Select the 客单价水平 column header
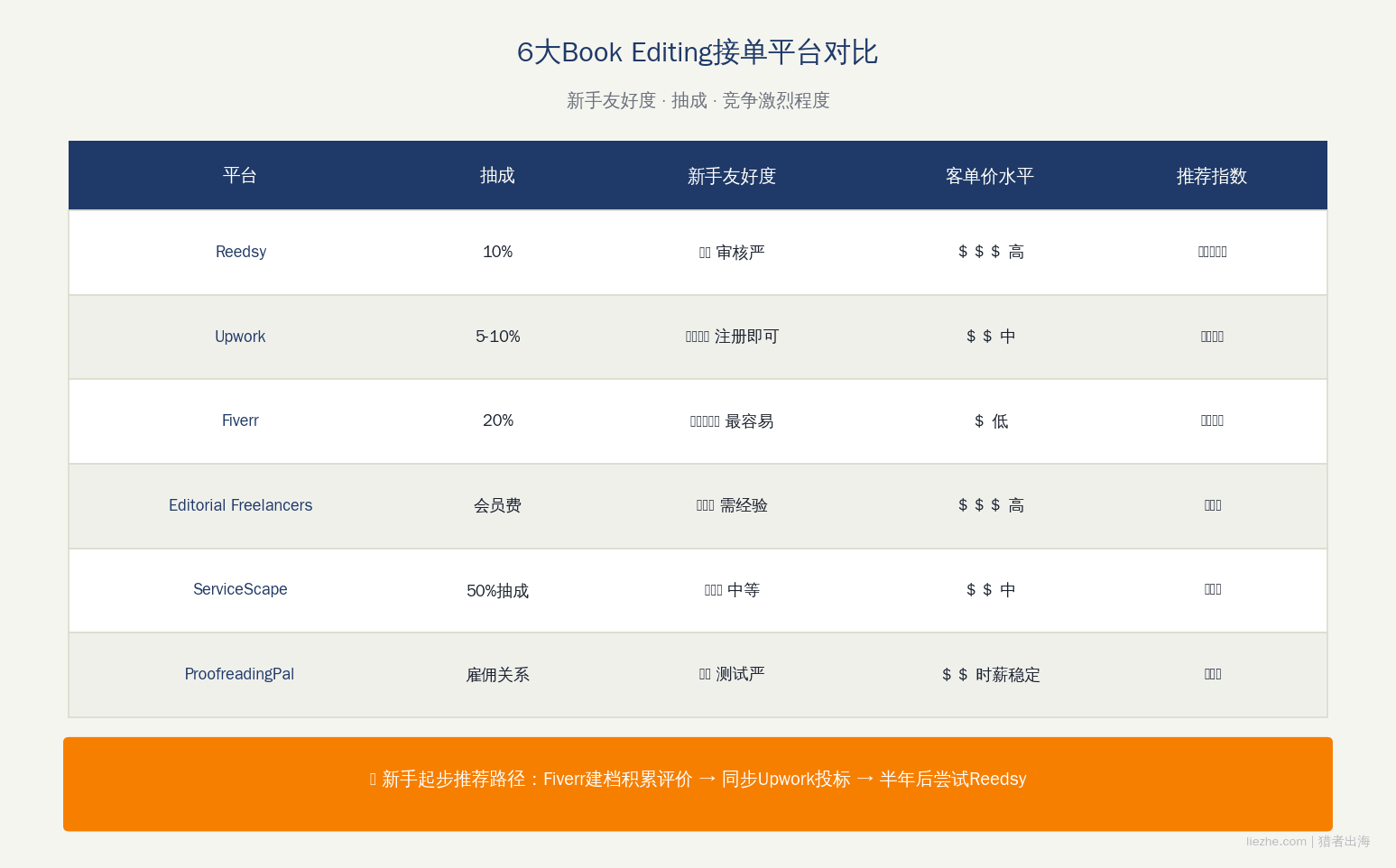This screenshot has width=1396, height=868. point(990,175)
